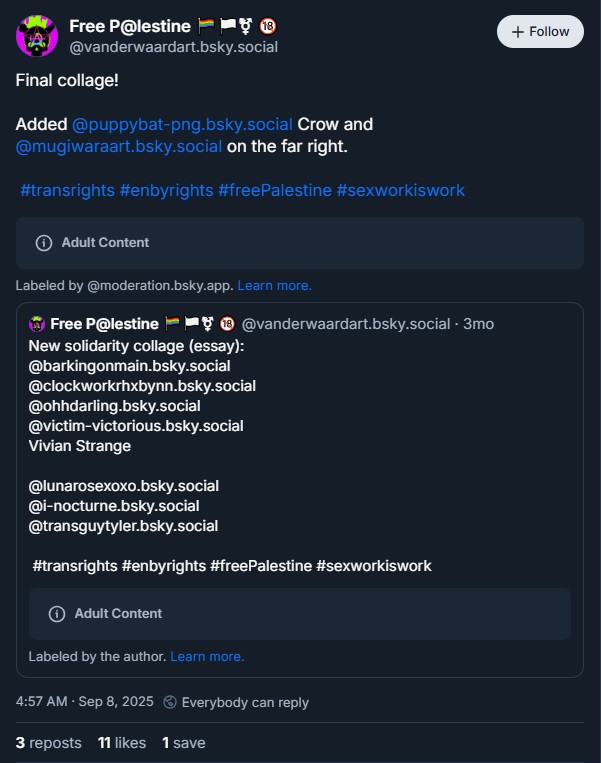601x763 pixels.
Task: View the list of 11 likes
Action: tap(122, 743)
